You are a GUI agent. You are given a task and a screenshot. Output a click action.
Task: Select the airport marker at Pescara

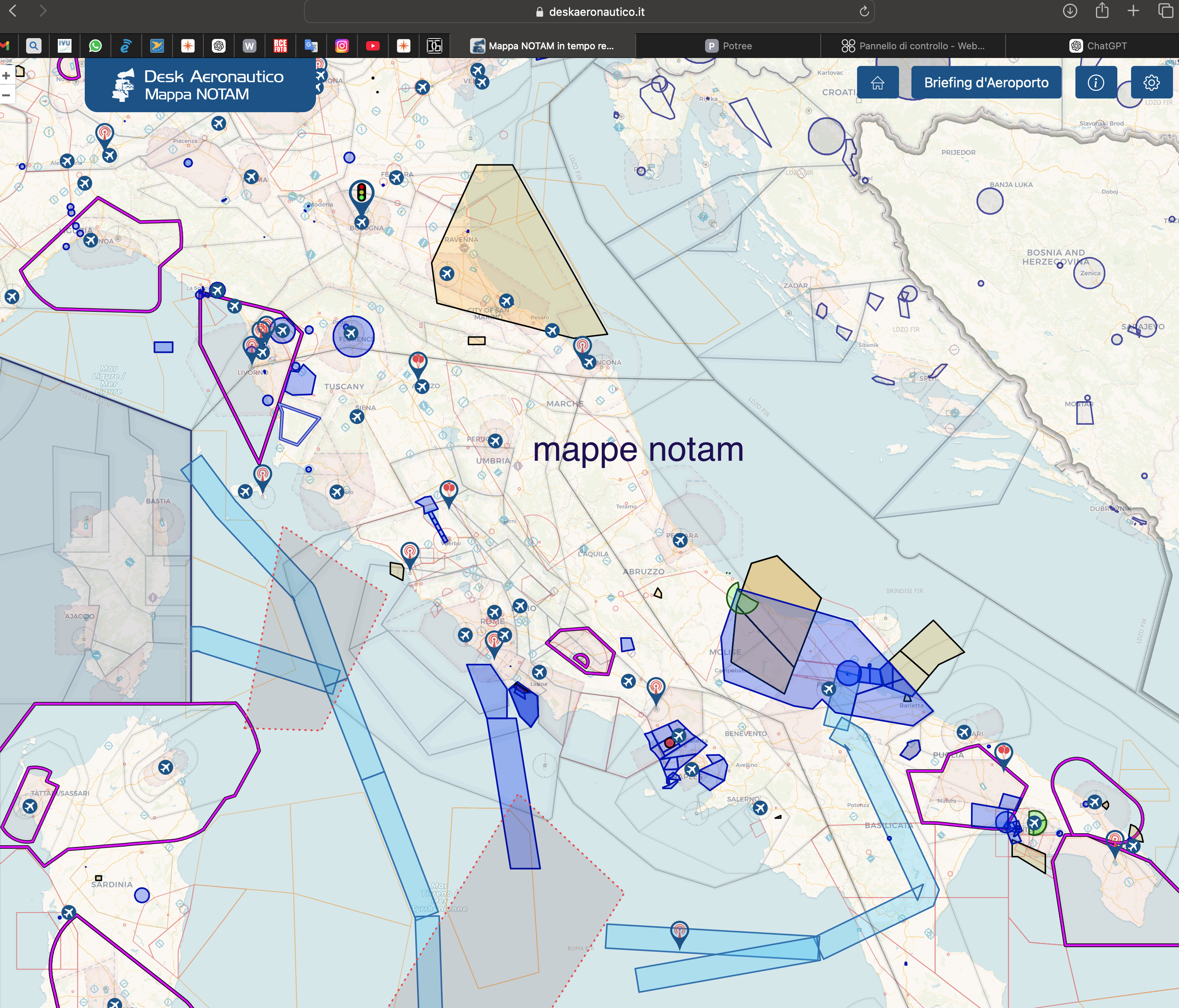pos(679,541)
